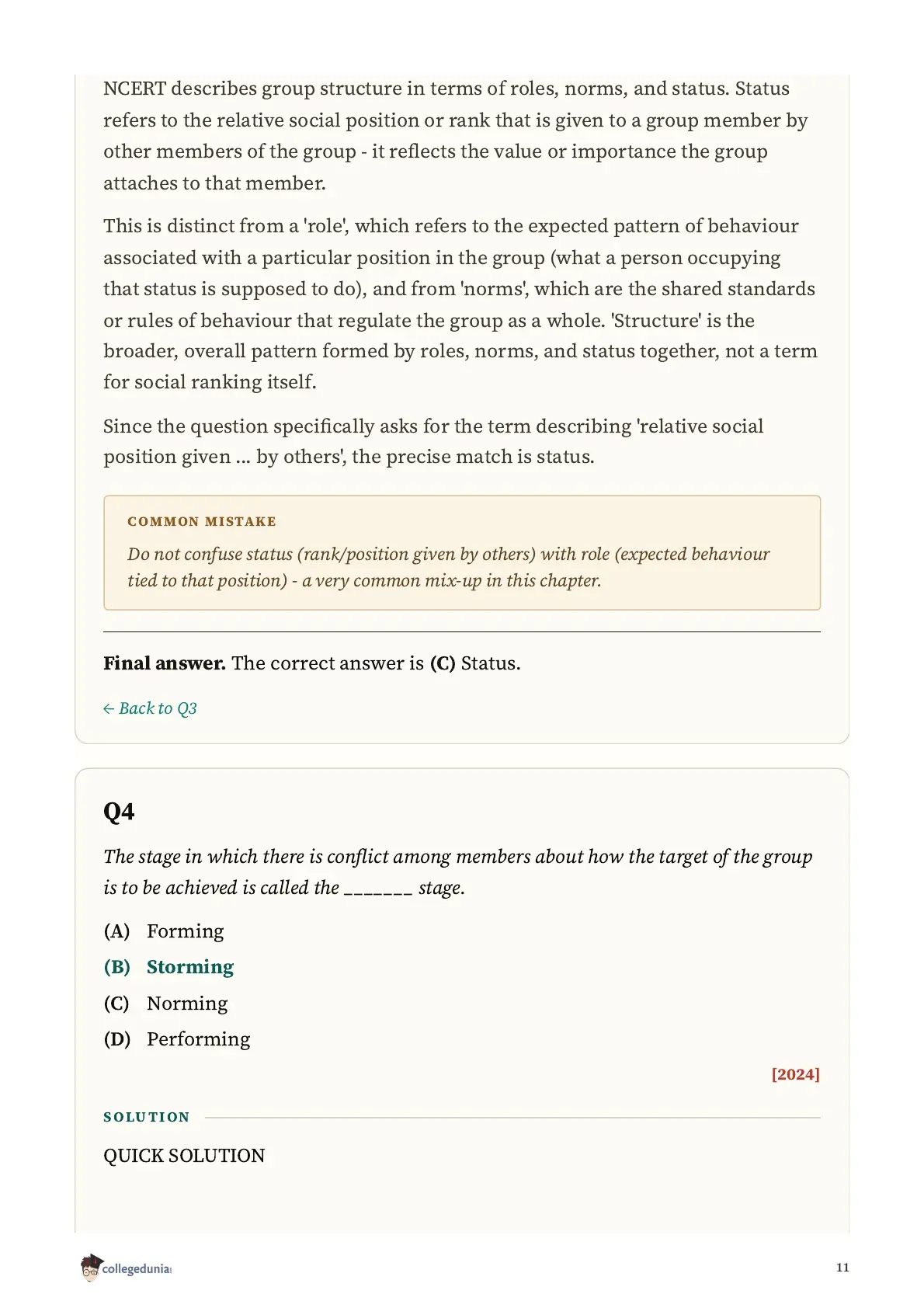Select option (C) Norming
This screenshot has width=924, height=1308.
pyautogui.click(x=165, y=1004)
